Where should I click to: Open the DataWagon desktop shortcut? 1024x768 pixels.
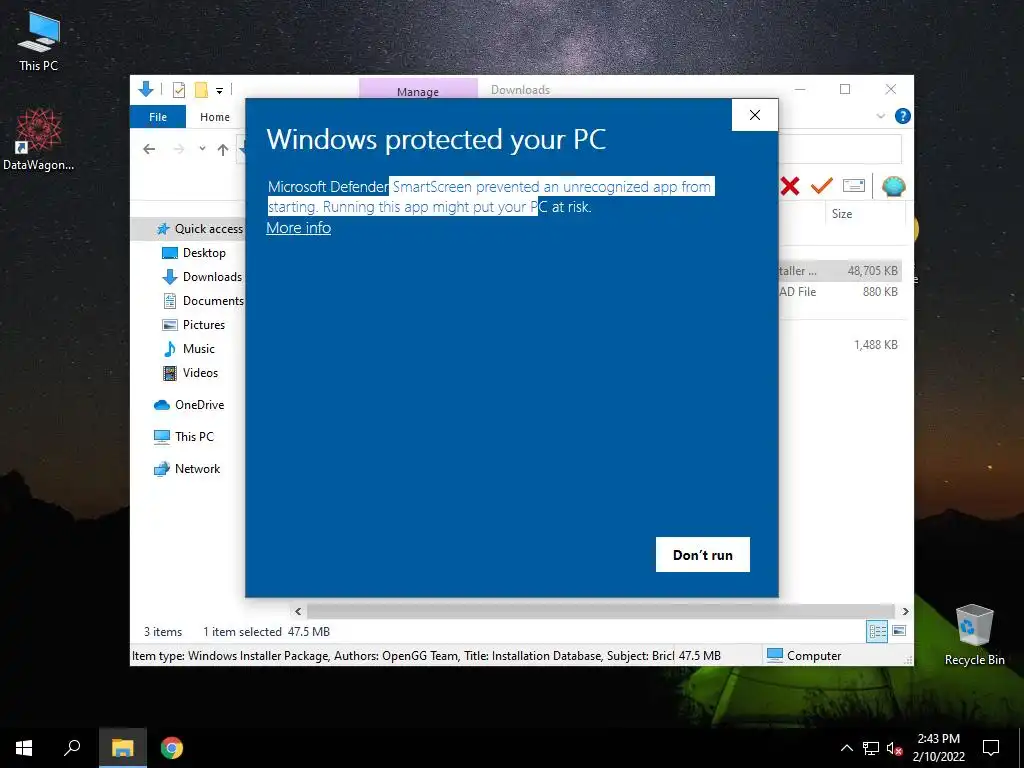(x=39, y=140)
